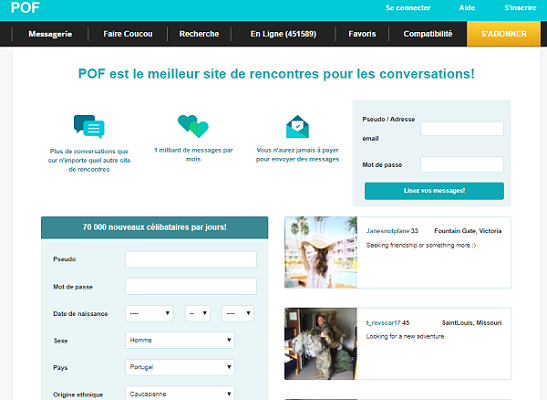This screenshot has width=547, height=400.
Task: Click the text 'Seeking friendship or something more :)'
Action: (421, 246)
